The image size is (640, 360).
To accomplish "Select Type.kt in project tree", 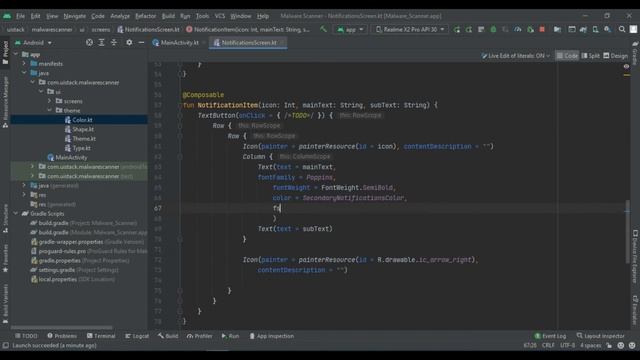I will pyautogui.click(x=82, y=148).
